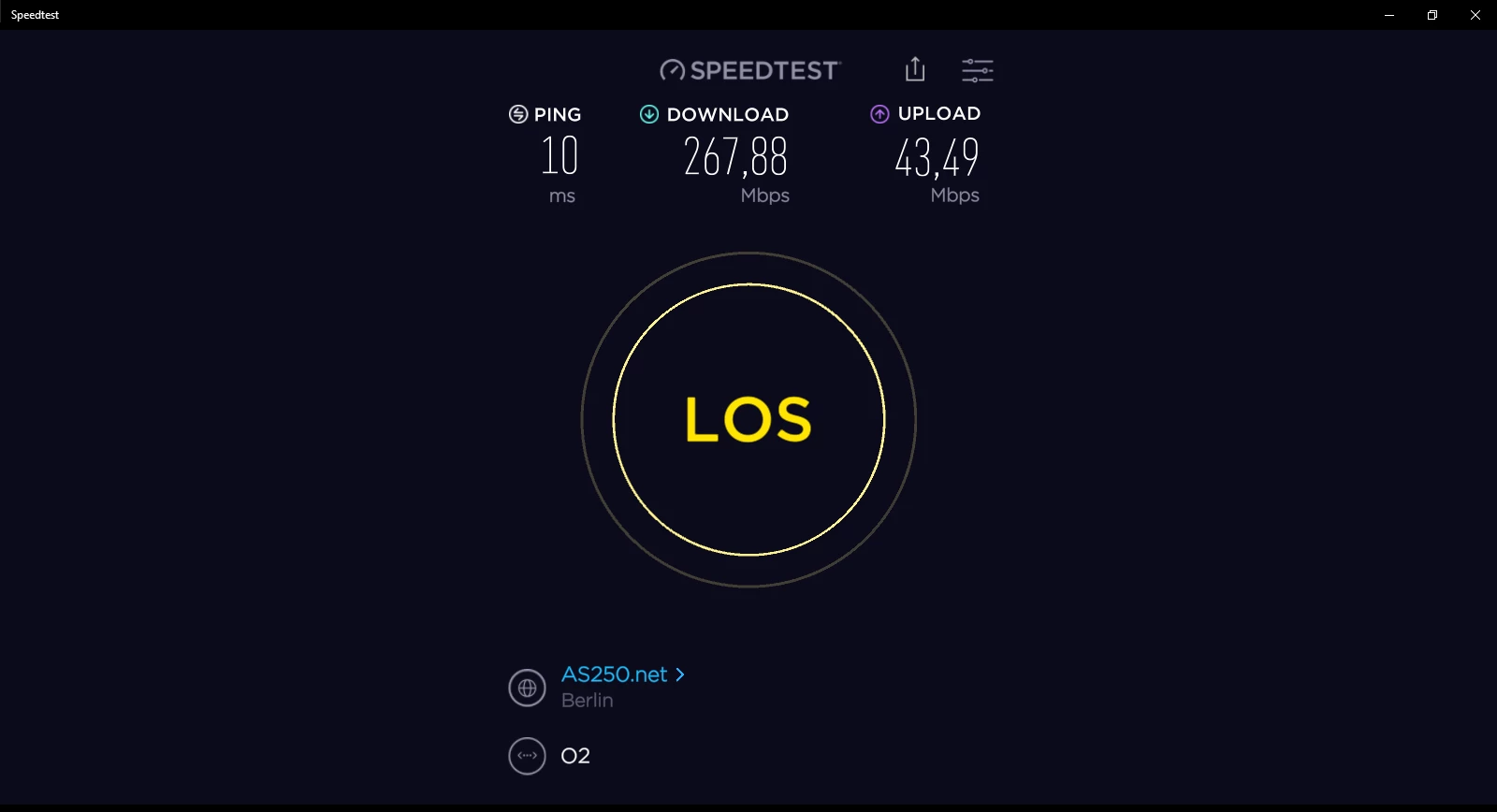Click the 43,49 upload result
The width and height of the screenshot is (1497, 812).
tap(937, 157)
